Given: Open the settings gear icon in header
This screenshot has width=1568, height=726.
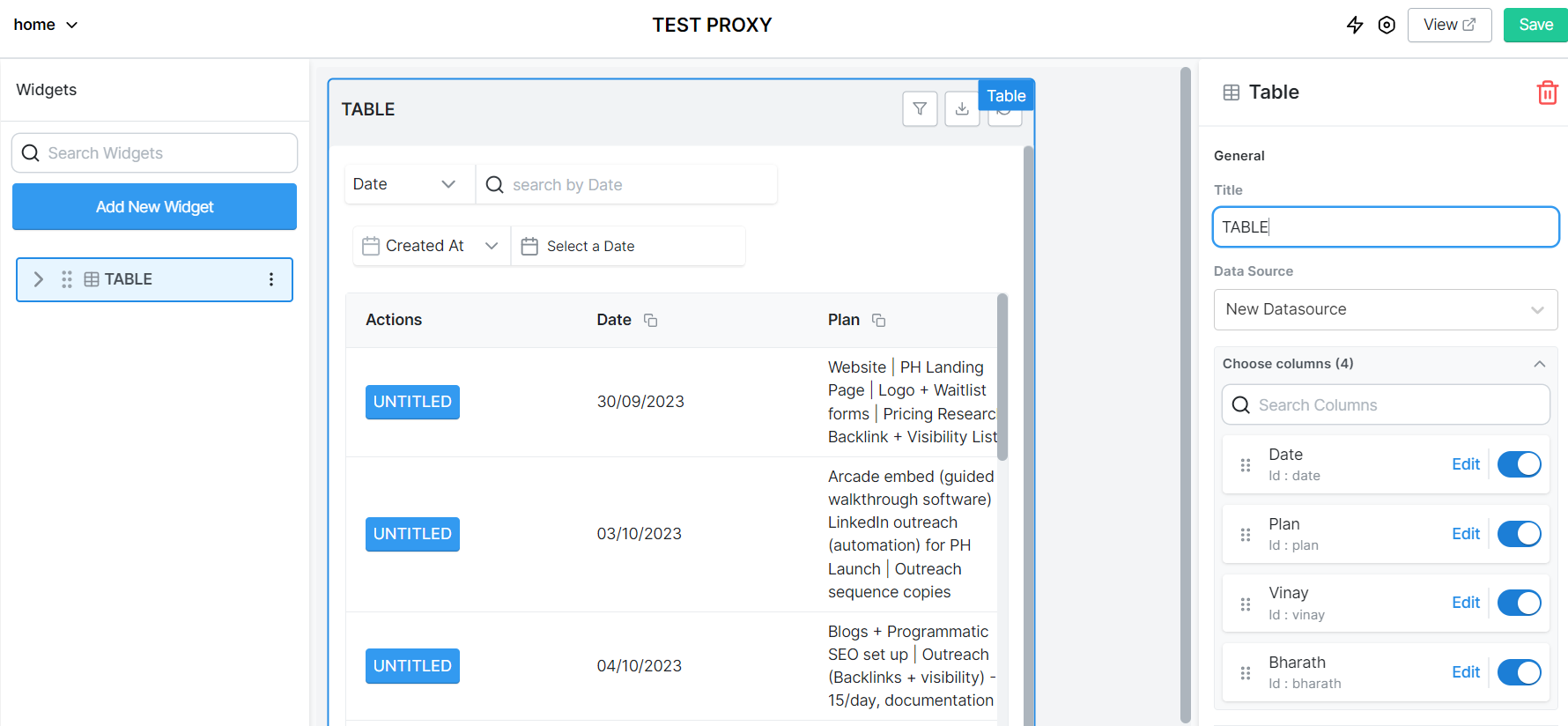Looking at the screenshot, I should 1387,25.
